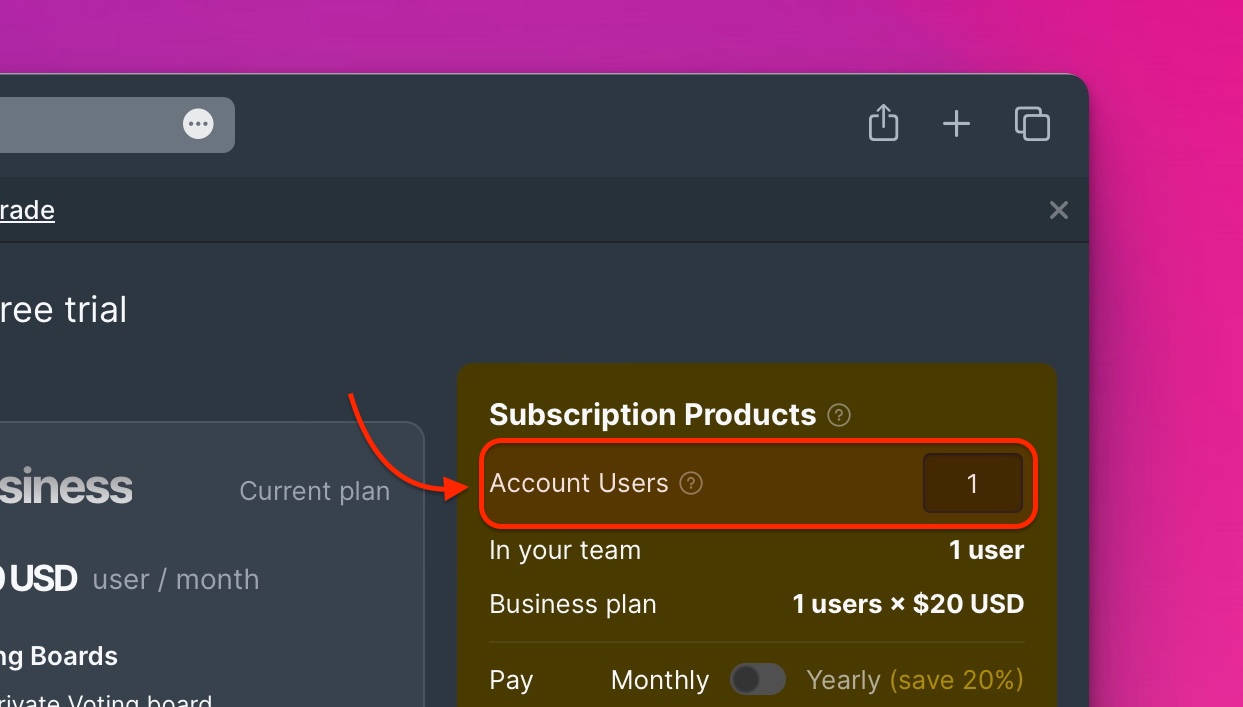
Task: Select the Monthly billing label
Action: (660, 681)
